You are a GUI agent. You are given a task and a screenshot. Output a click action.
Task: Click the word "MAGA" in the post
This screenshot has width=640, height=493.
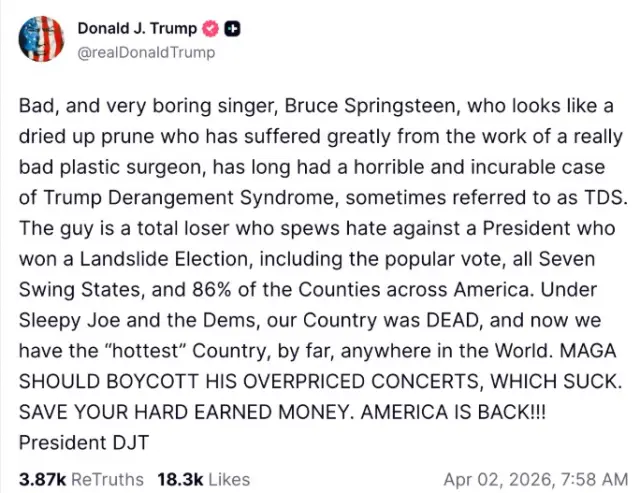tap(586, 352)
